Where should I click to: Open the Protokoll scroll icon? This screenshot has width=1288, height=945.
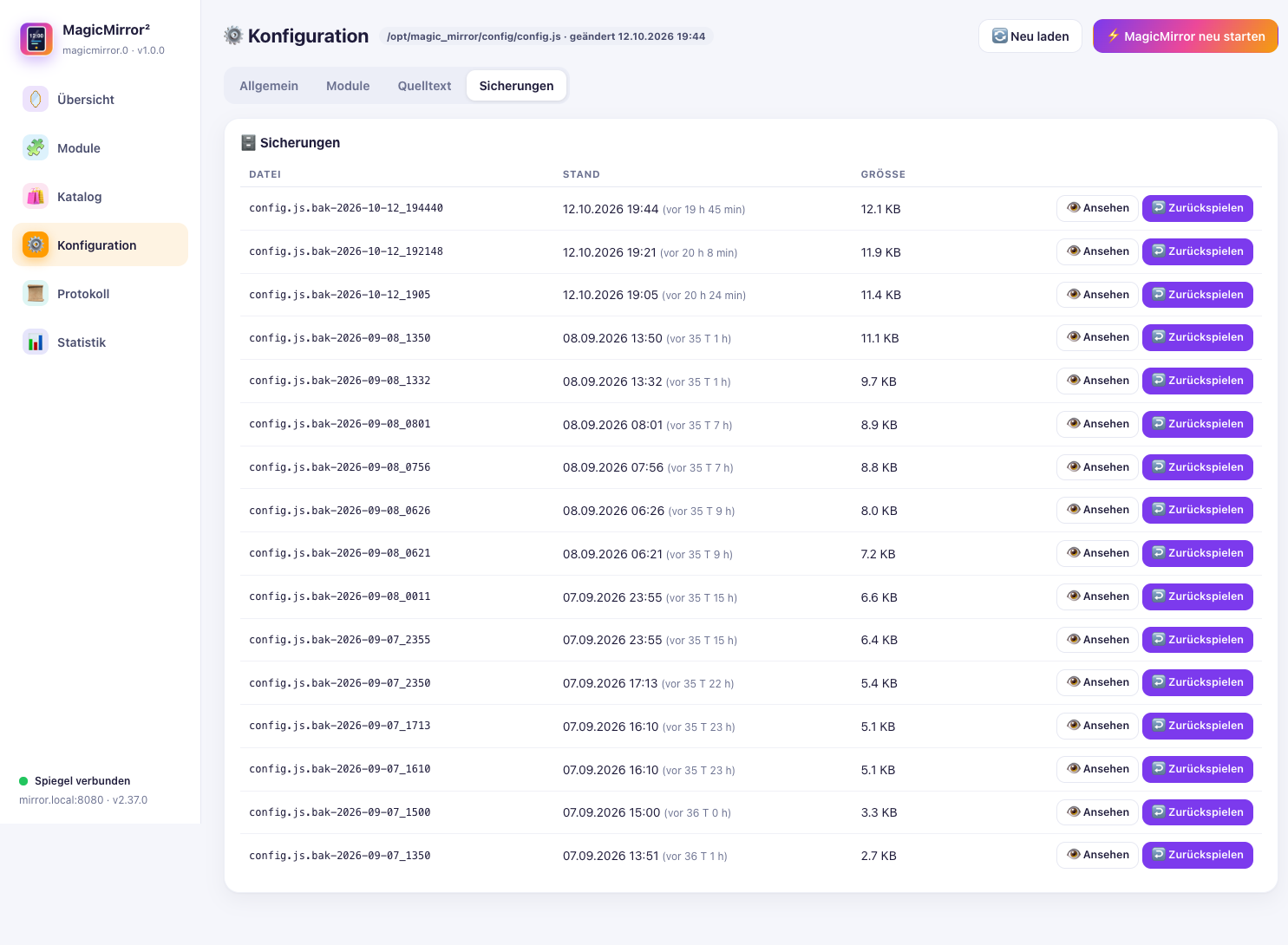tap(36, 294)
